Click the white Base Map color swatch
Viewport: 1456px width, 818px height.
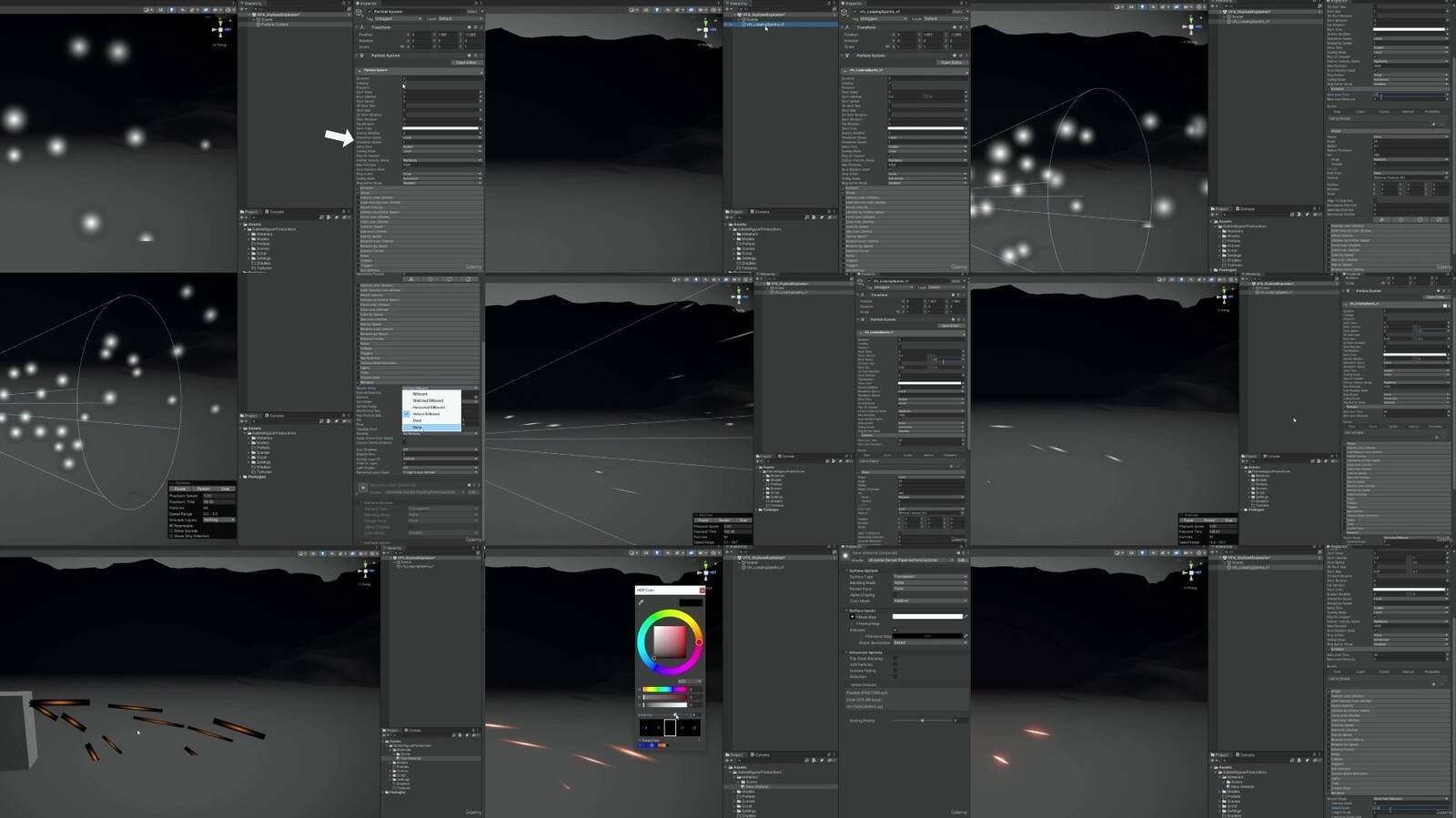coord(926,617)
